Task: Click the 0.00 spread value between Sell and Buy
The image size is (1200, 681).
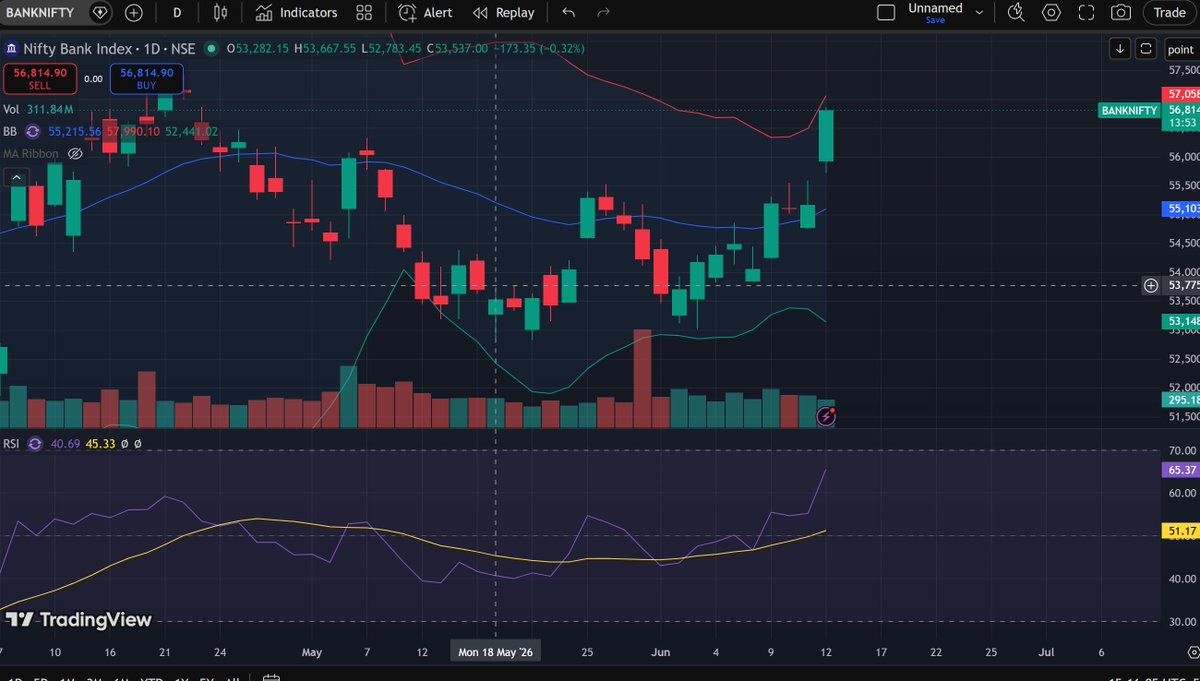Action: tap(93, 79)
